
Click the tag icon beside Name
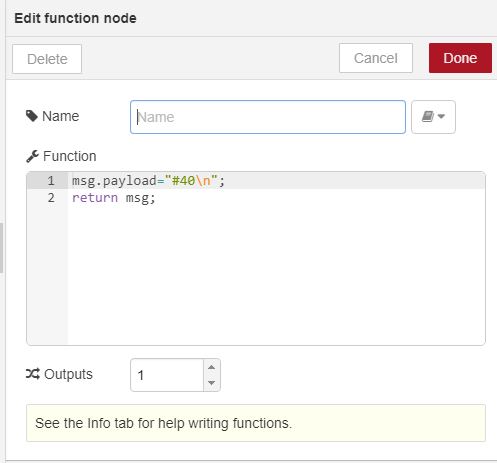click(x=32, y=116)
